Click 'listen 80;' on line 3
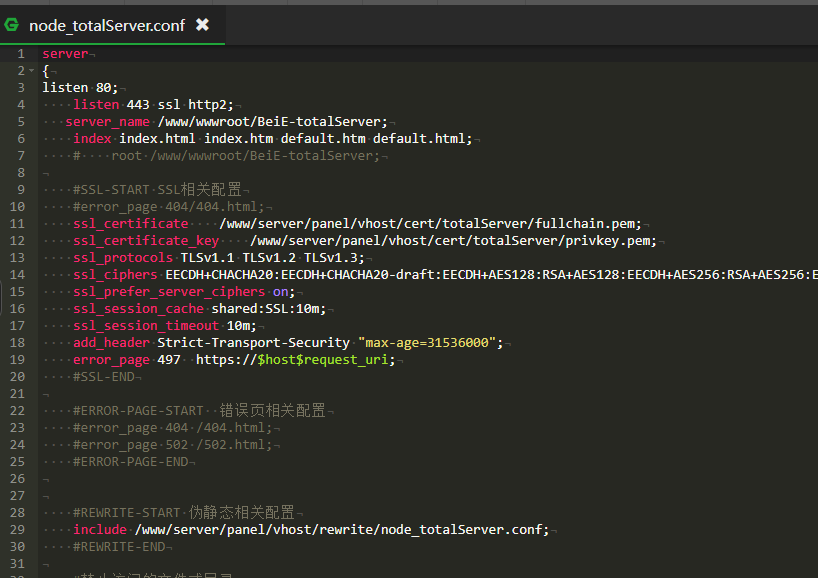This screenshot has width=818, height=578. tap(80, 88)
